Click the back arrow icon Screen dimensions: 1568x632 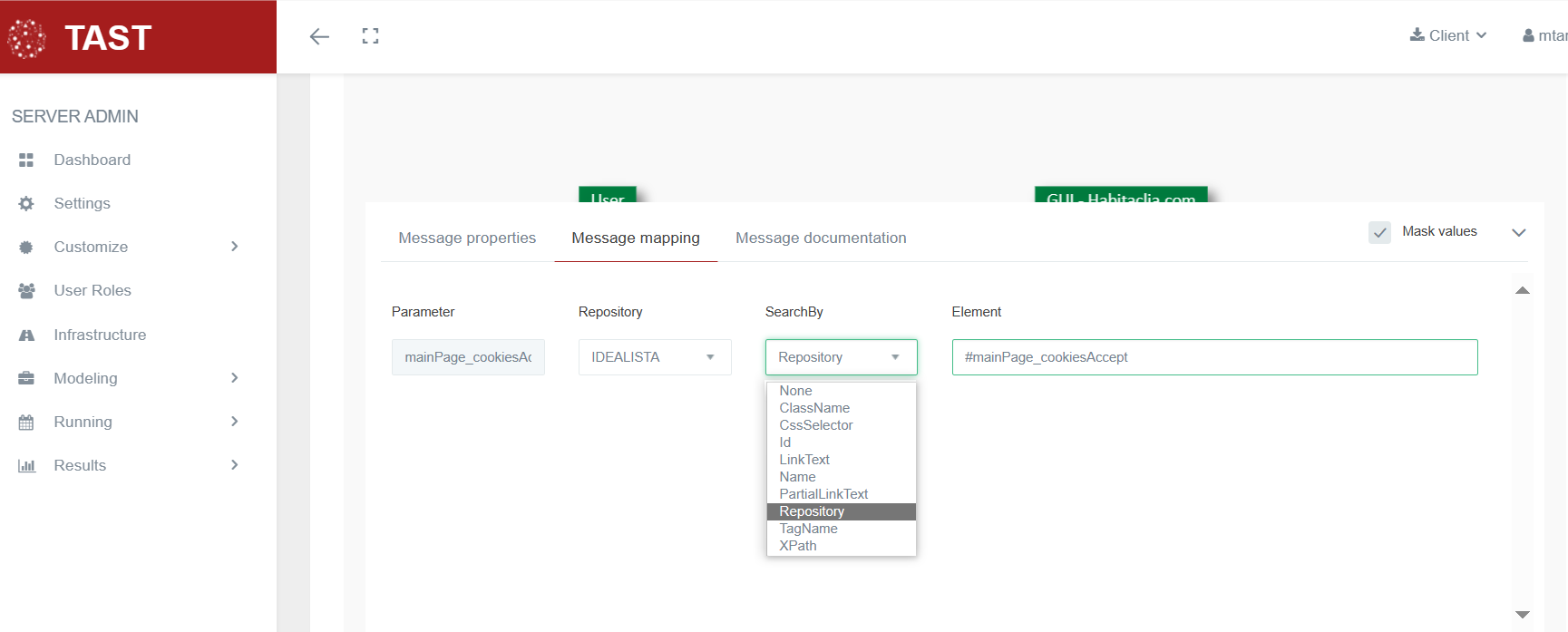point(319,36)
